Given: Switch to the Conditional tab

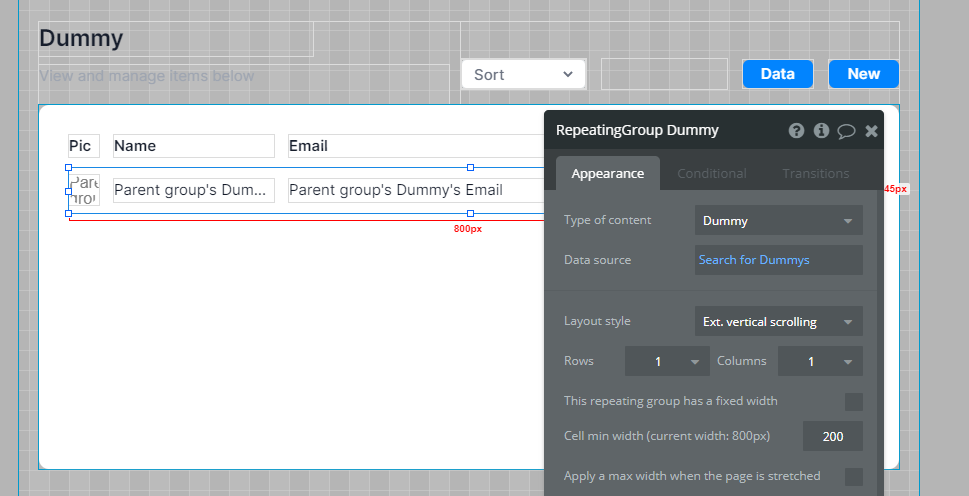Looking at the screenshot, I should click(711, 174).
